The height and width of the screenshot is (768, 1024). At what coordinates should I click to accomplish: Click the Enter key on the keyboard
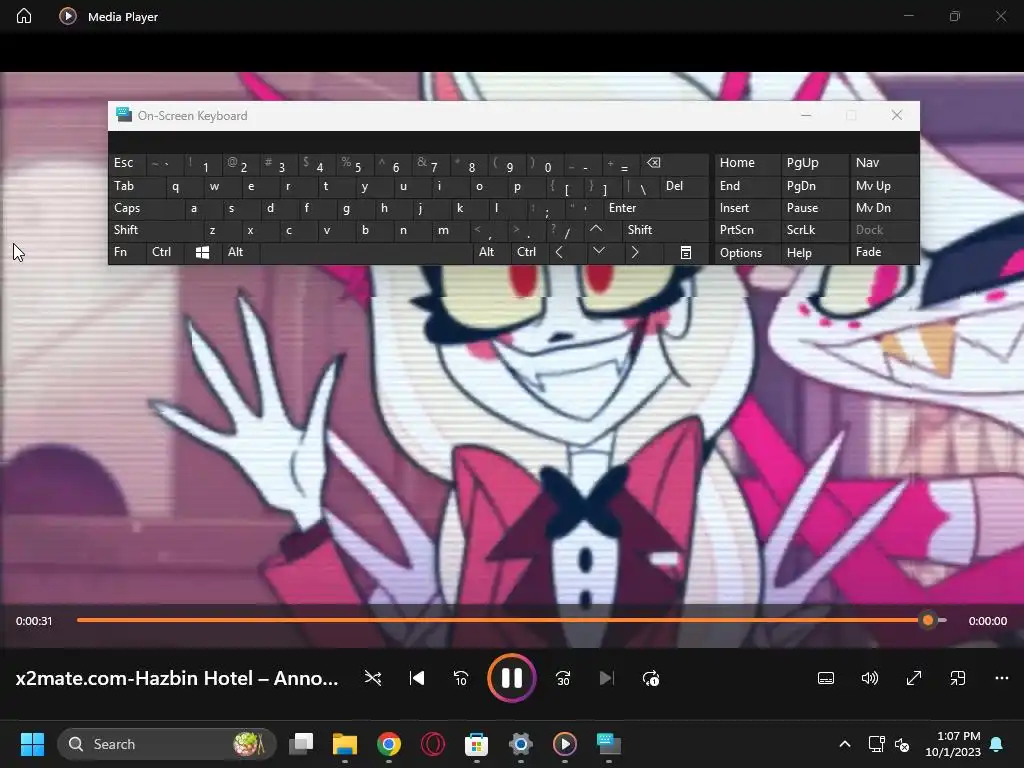pyautogui.click(x=656, y=208)
